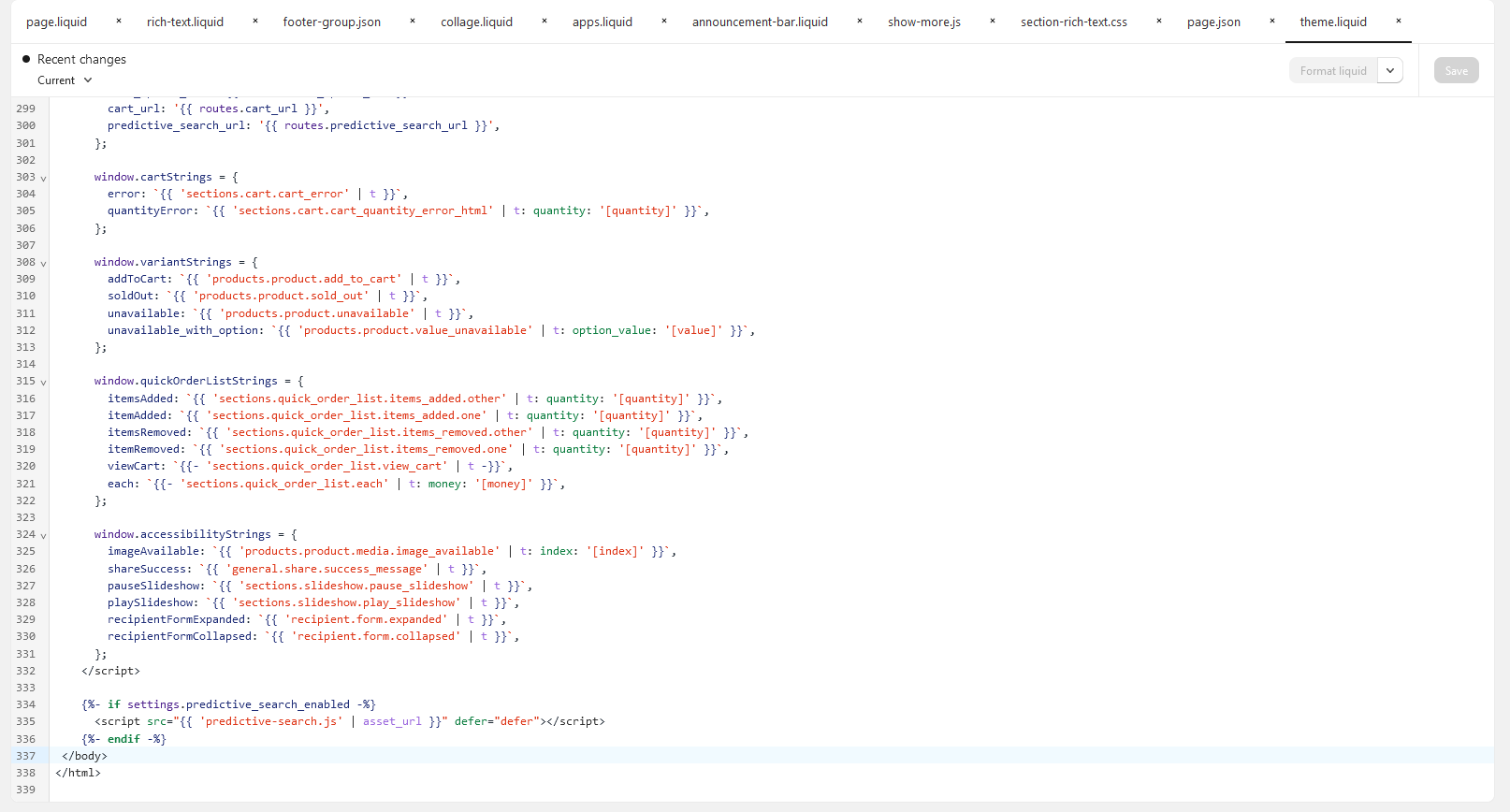Collapse the accessibilityStrings block at line 324
The width and height of the screenshot is (1510, 812).
[43, 535]
